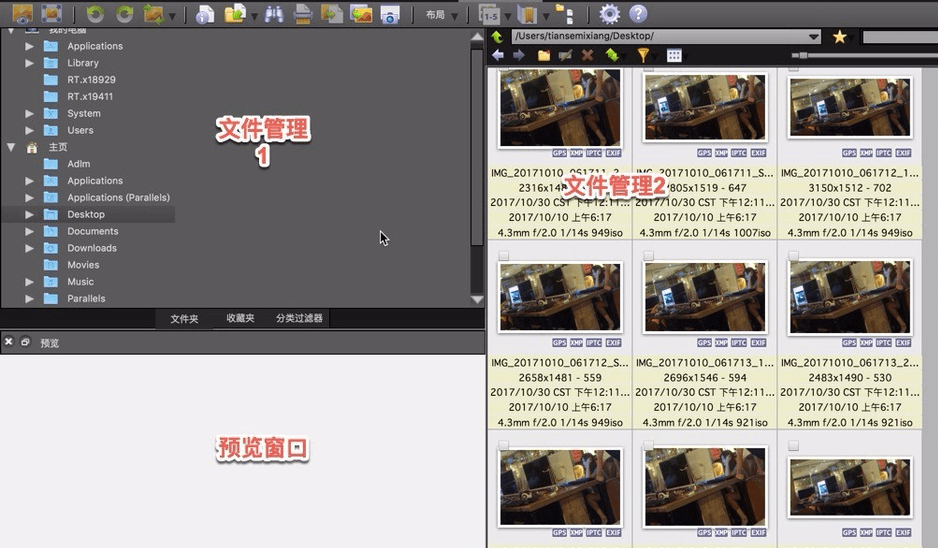
Task: Navigate back in browser
Action: [498, 56]
